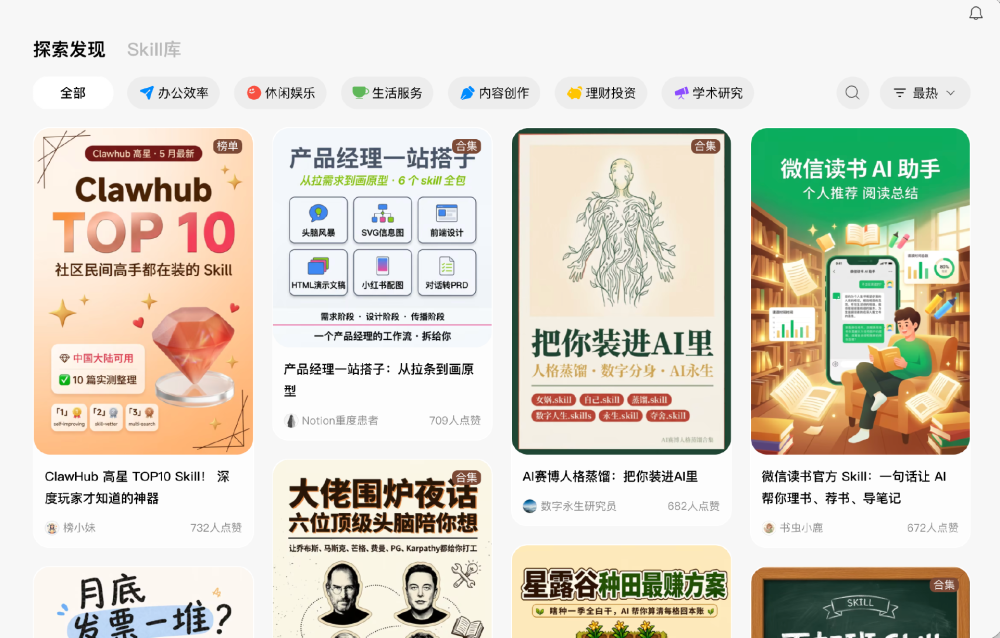1000x638 pixels.
Task: Click the 榜小妹 author avatar
Action: point(52,528)
